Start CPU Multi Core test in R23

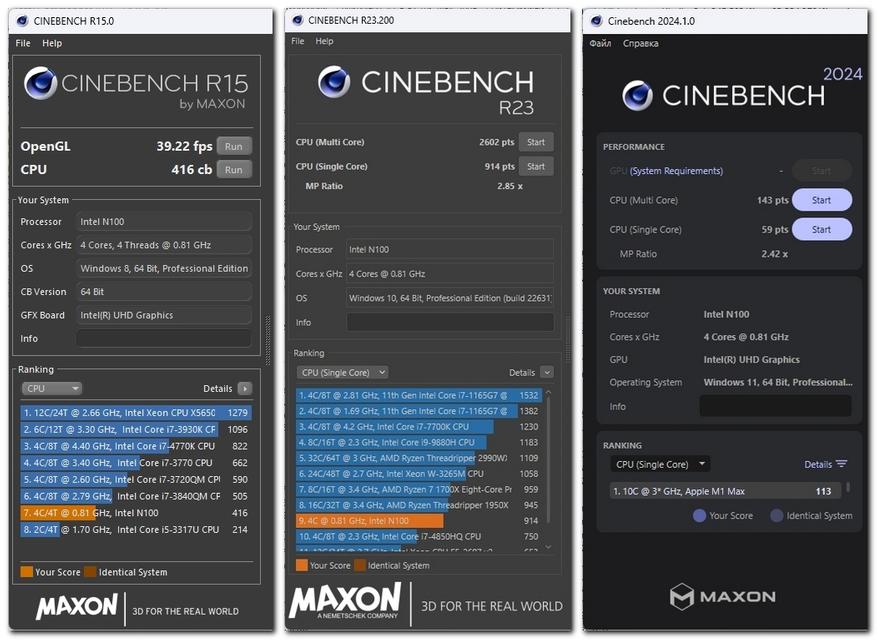536,142
